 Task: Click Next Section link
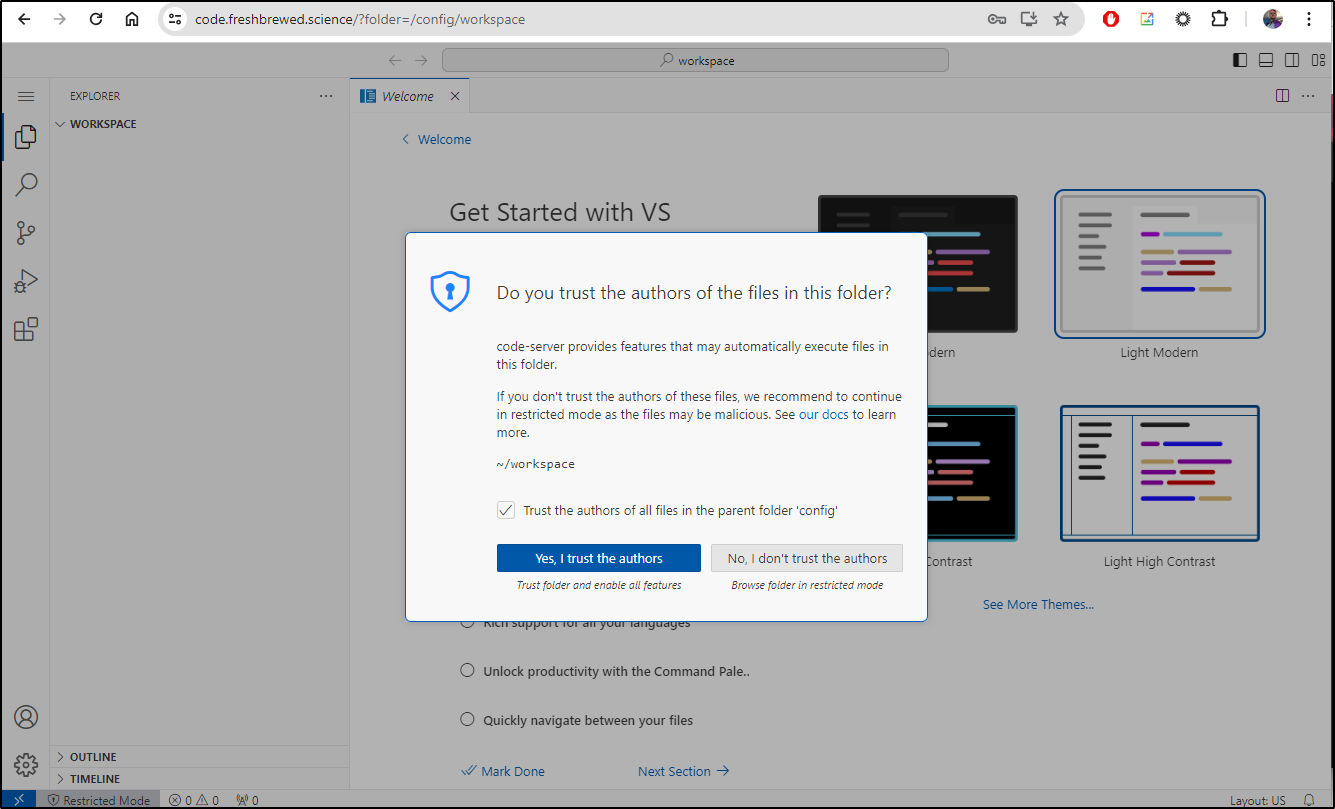tap(684, 771)
